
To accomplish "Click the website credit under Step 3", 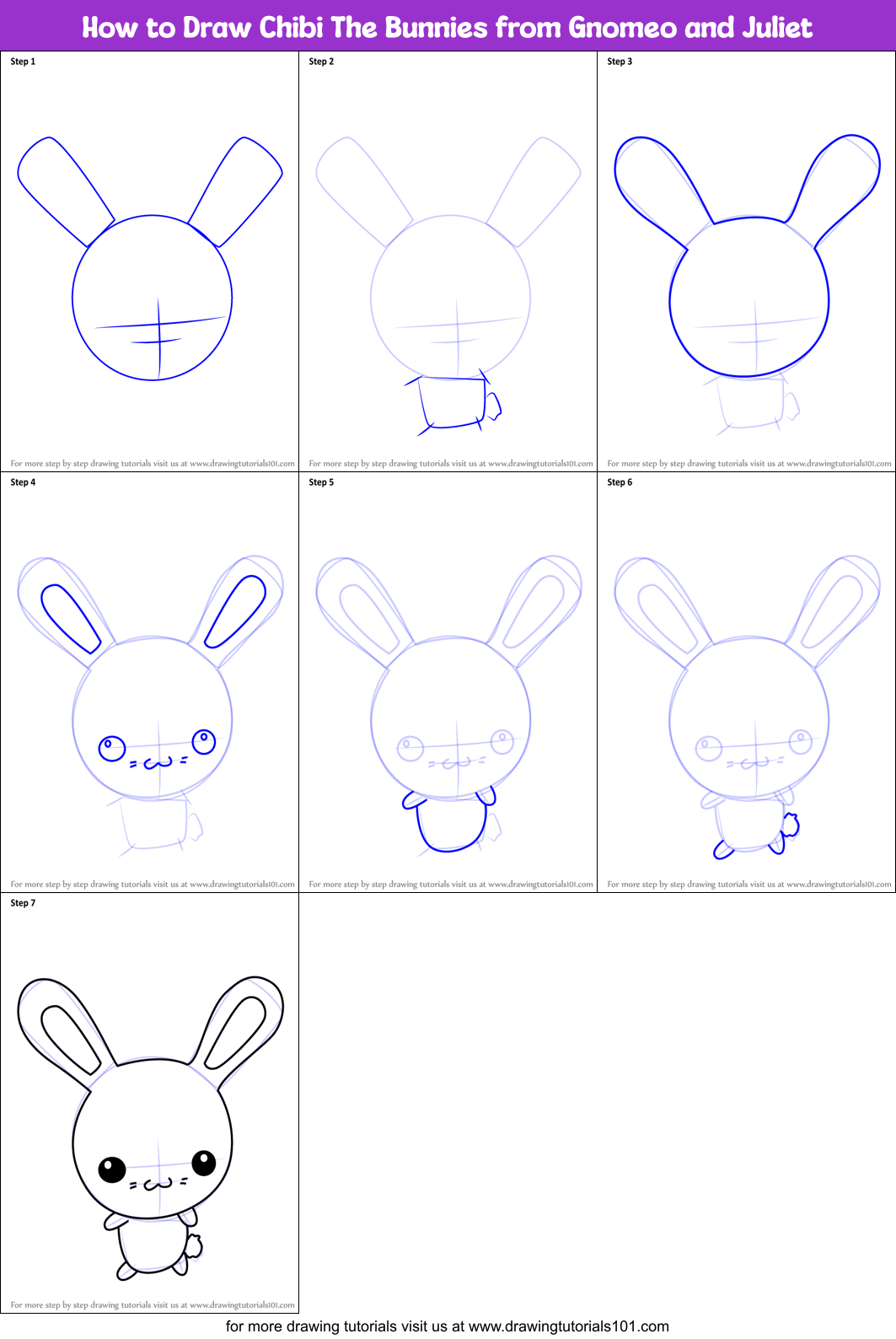I will tap(749, 464).
